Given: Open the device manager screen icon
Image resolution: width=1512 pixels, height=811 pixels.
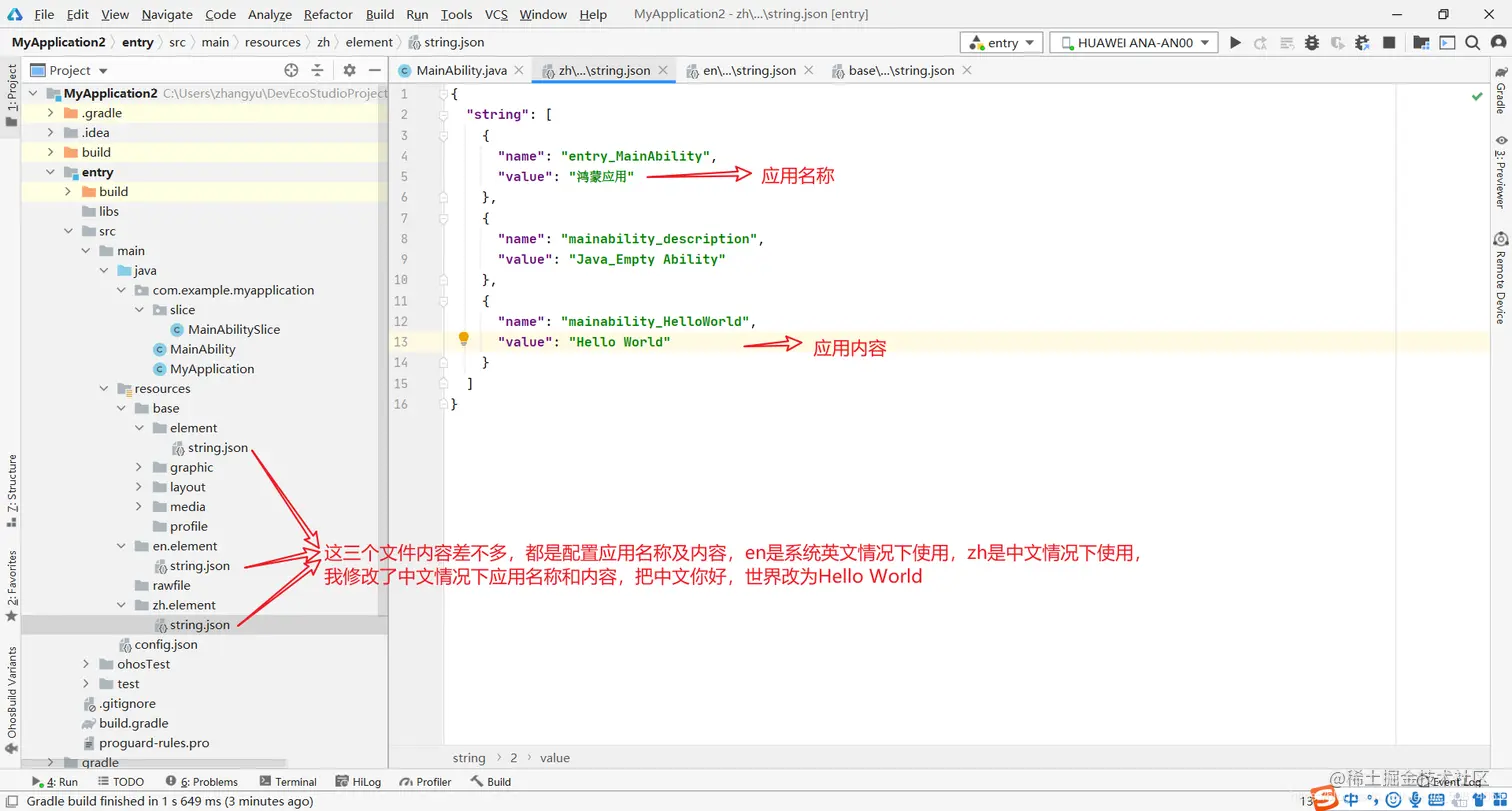Looking at the screenshot, I should click(x=1446, y=43).
